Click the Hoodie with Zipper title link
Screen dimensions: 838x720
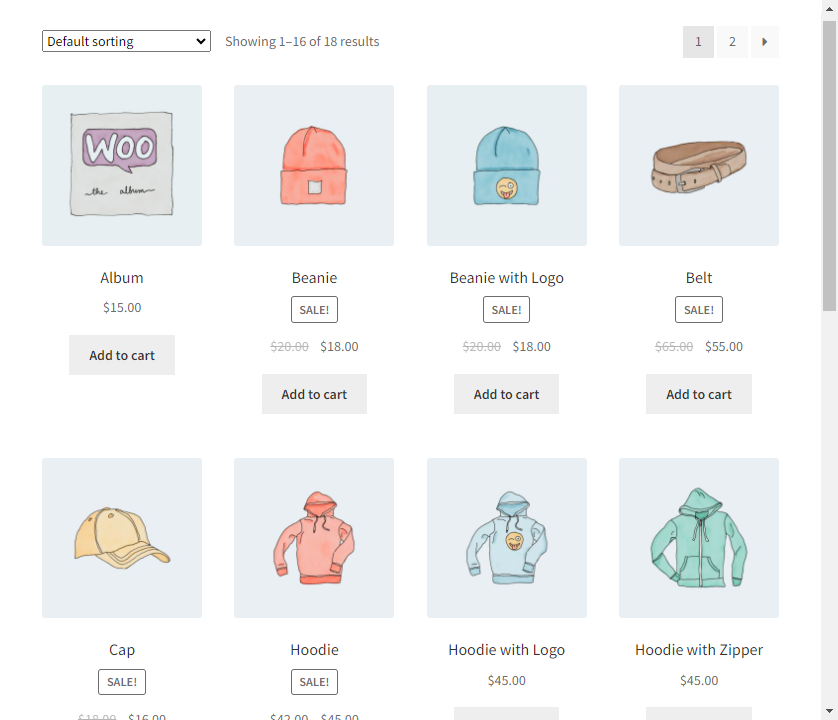click(699, 650)
